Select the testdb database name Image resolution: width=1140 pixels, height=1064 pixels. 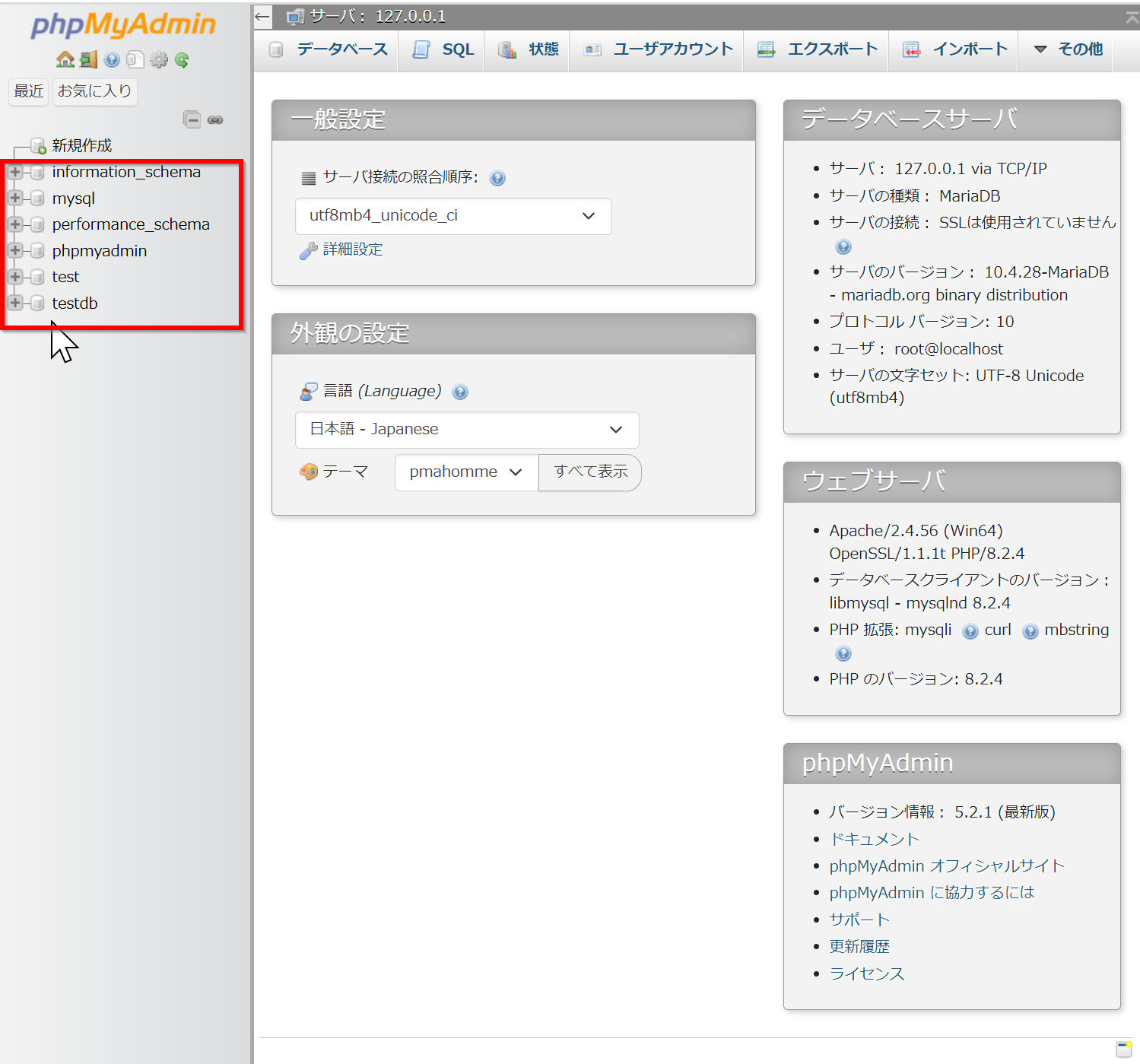point(75,303)
